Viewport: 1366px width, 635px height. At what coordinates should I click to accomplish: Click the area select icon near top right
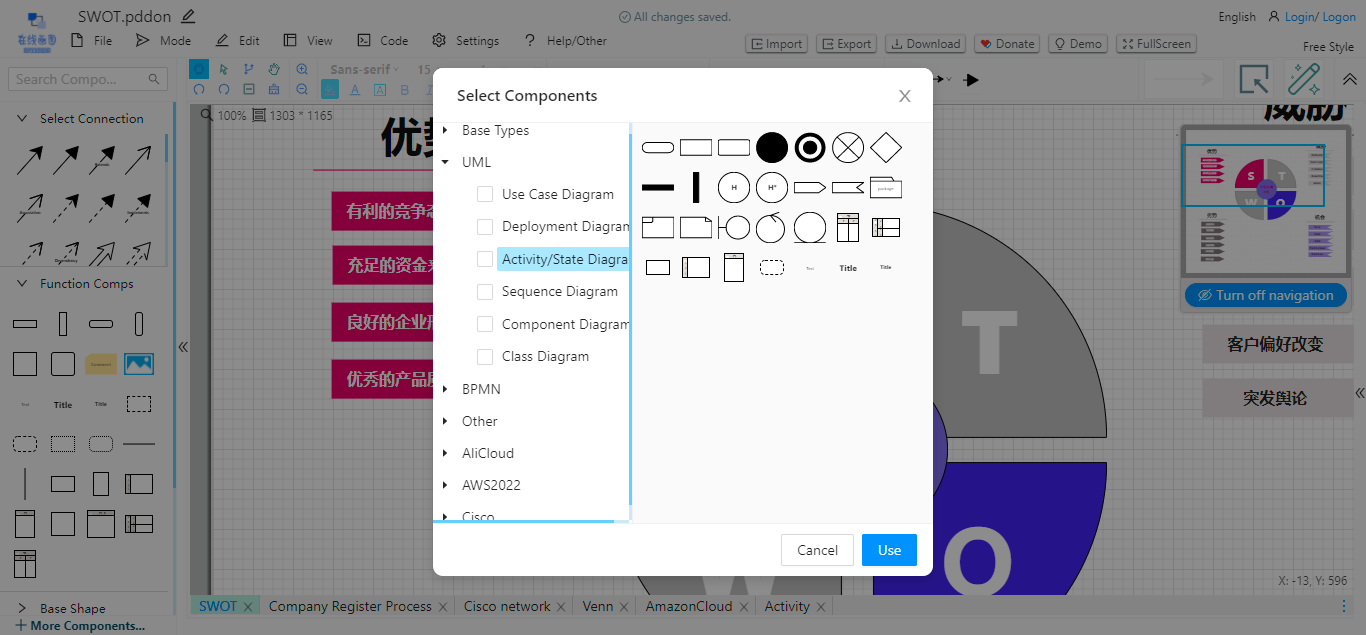1252,78
